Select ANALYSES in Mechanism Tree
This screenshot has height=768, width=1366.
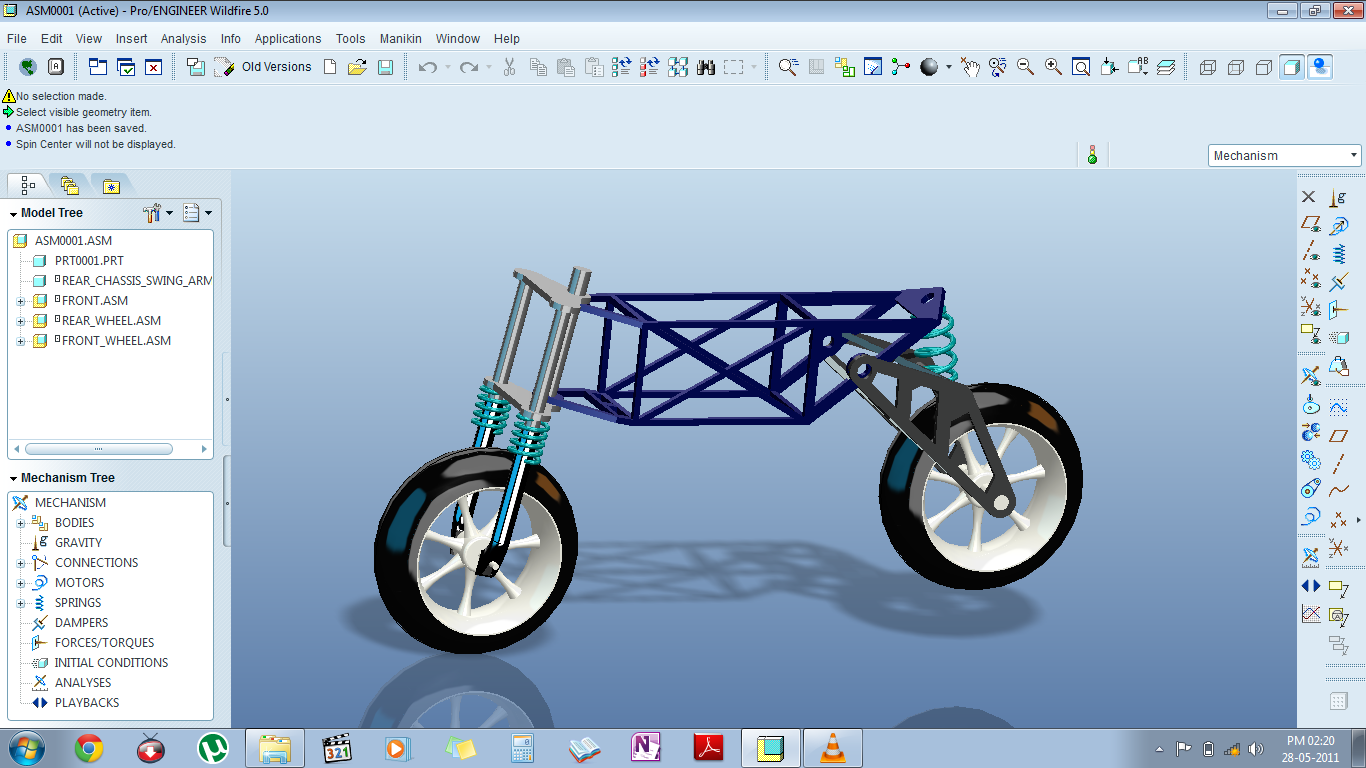(x=83, y=683)
